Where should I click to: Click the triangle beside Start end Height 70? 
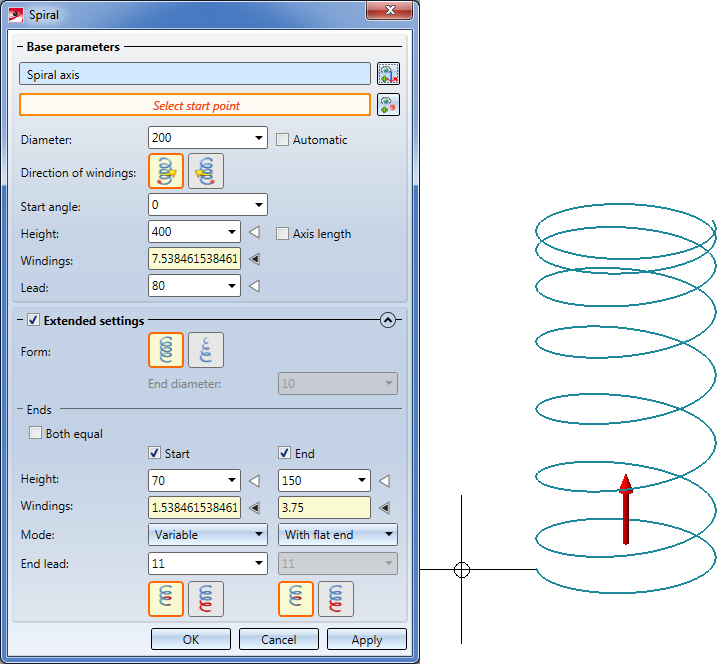pyautogui.click(x=254, y=481)
